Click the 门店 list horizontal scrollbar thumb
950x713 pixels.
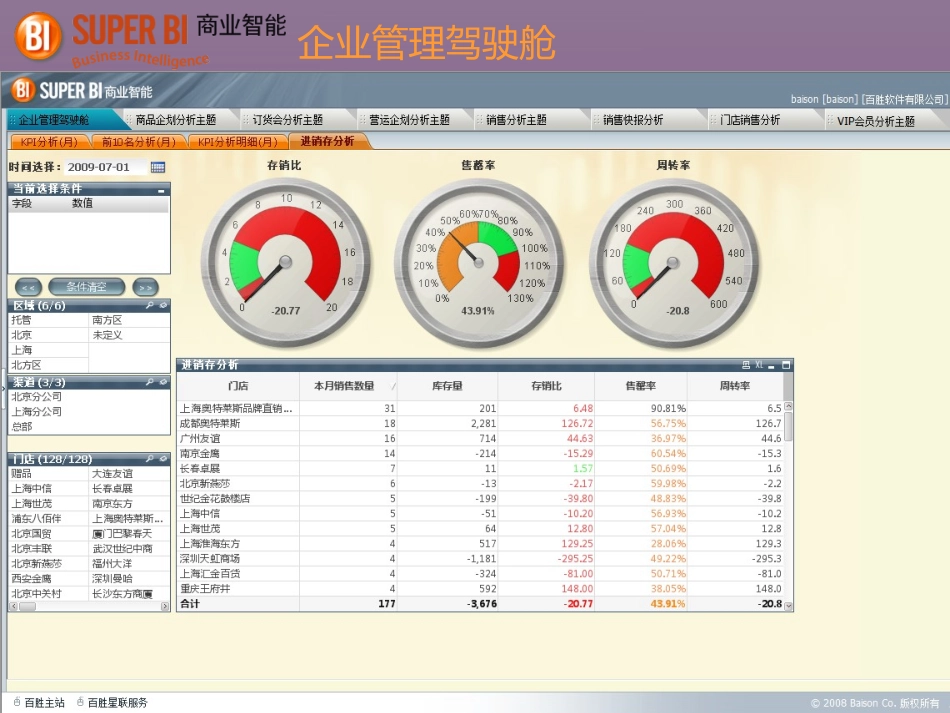(x=27, y=606)
